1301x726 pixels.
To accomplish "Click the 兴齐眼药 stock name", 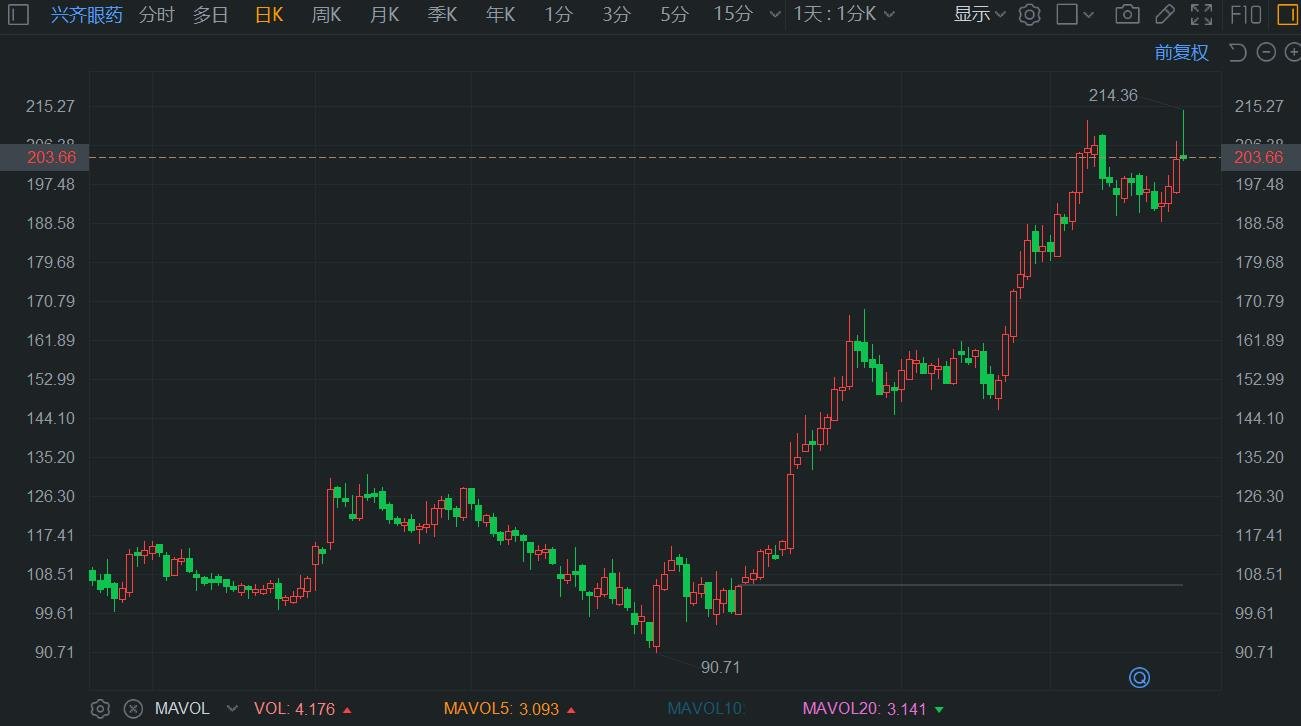I will click(87, 14).
